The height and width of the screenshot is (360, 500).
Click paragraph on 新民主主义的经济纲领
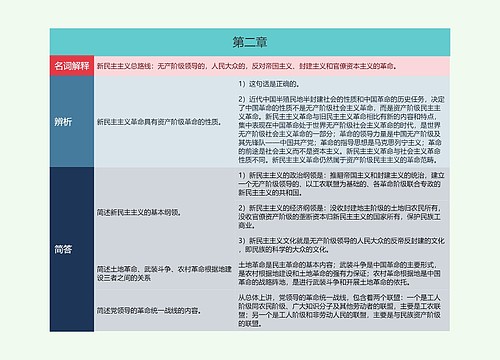[340, 217]
